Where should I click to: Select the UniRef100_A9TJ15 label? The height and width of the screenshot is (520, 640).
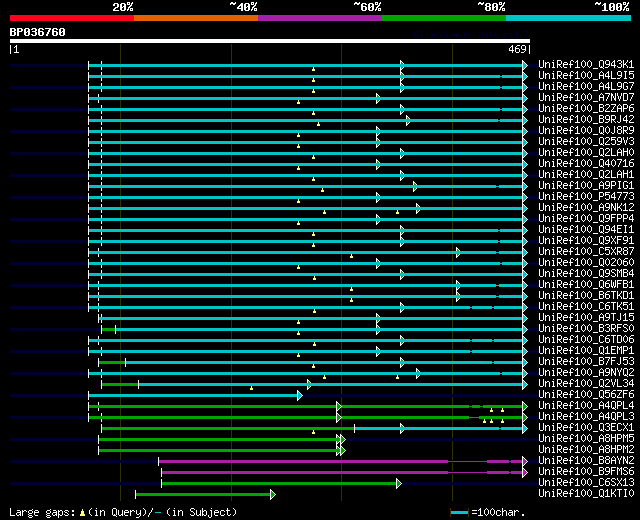pos(586,318)
